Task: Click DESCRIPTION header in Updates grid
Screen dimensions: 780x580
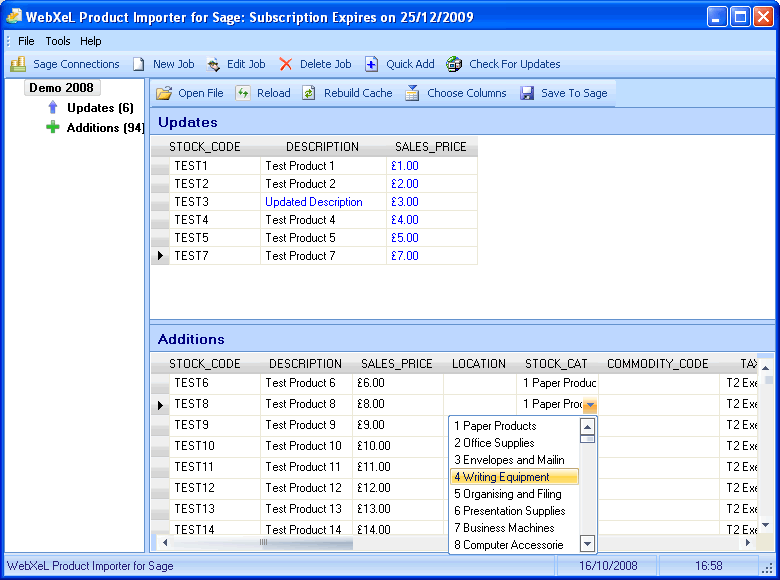Action: (x=322, y=147)
